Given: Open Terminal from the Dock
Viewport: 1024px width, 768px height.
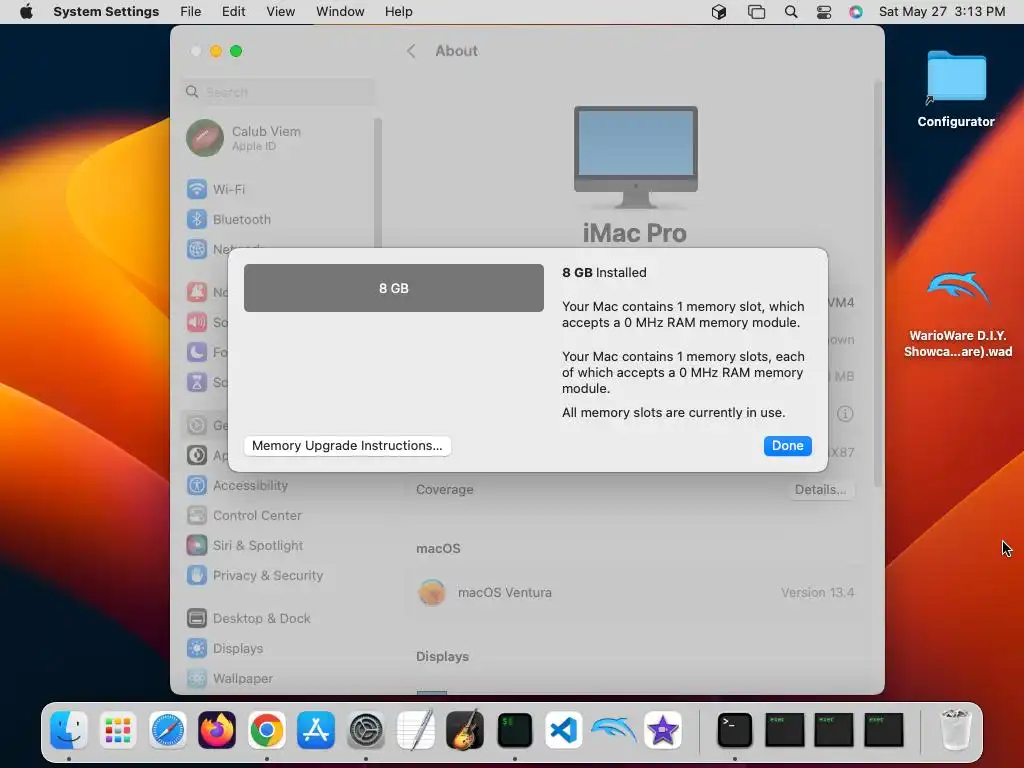Looking at the screenshot, I should (x=735, y=730).
